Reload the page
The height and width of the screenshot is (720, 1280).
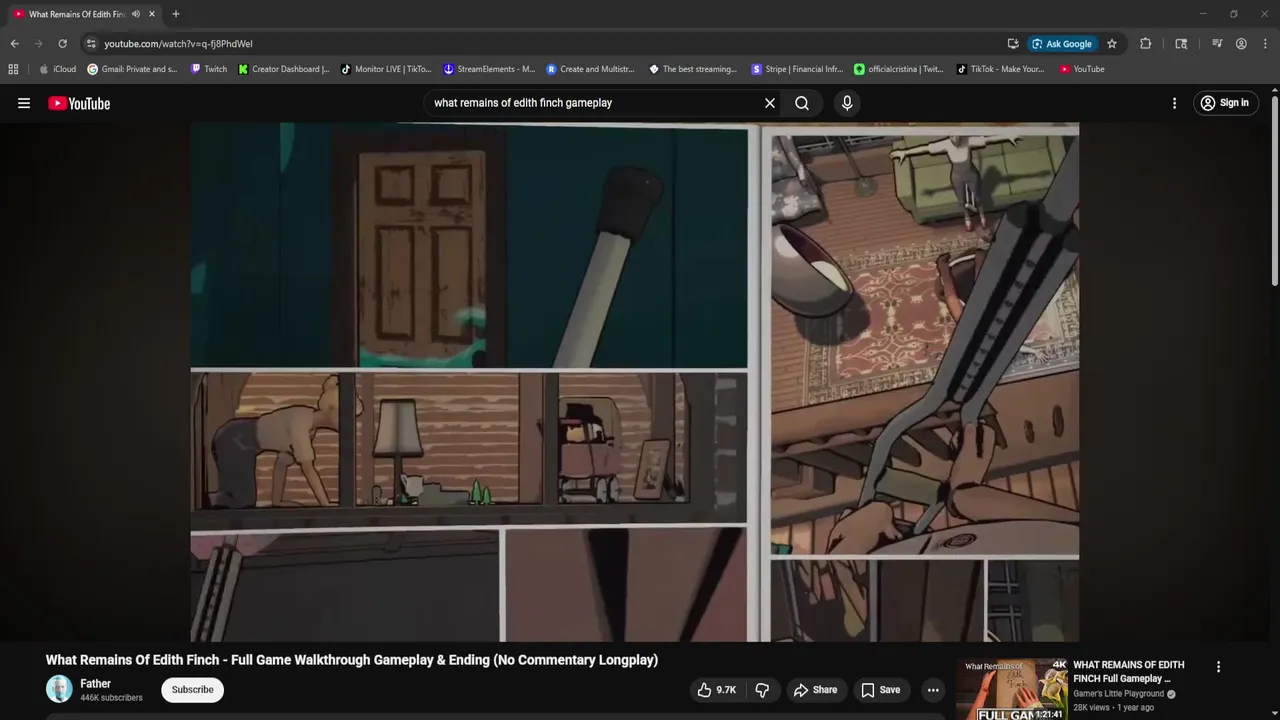coord(62,44)
